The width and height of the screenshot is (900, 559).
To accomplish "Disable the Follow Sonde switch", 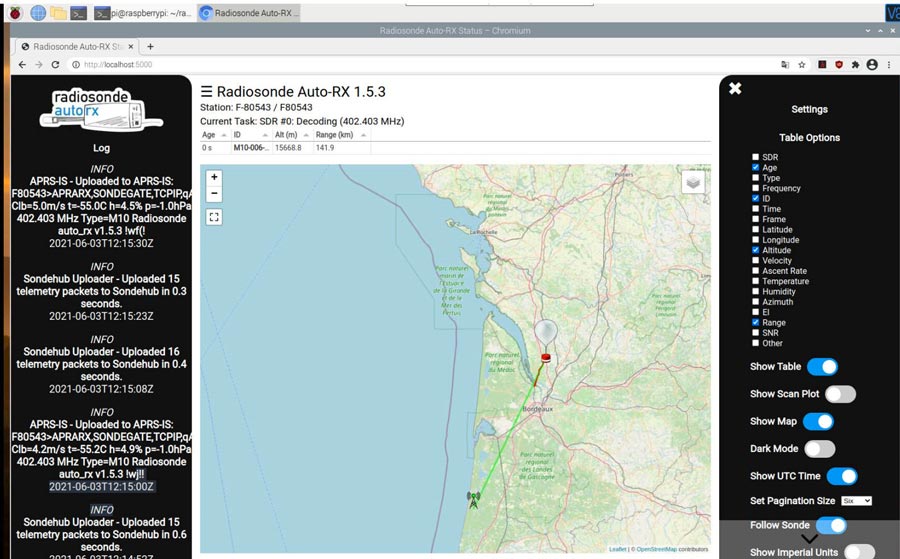I will click(831, 525).
